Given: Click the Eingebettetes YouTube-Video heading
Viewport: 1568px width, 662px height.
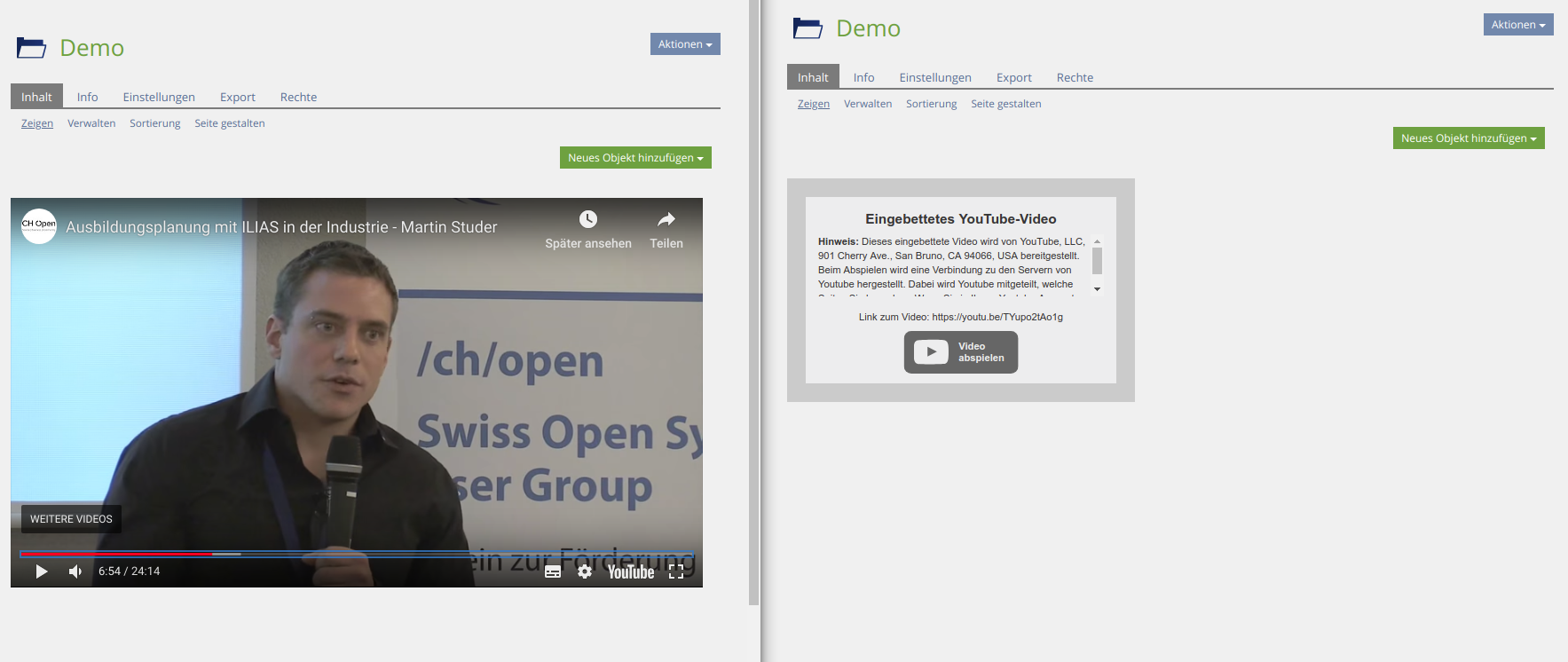Looking at the screenshot, I should [961, 219].
